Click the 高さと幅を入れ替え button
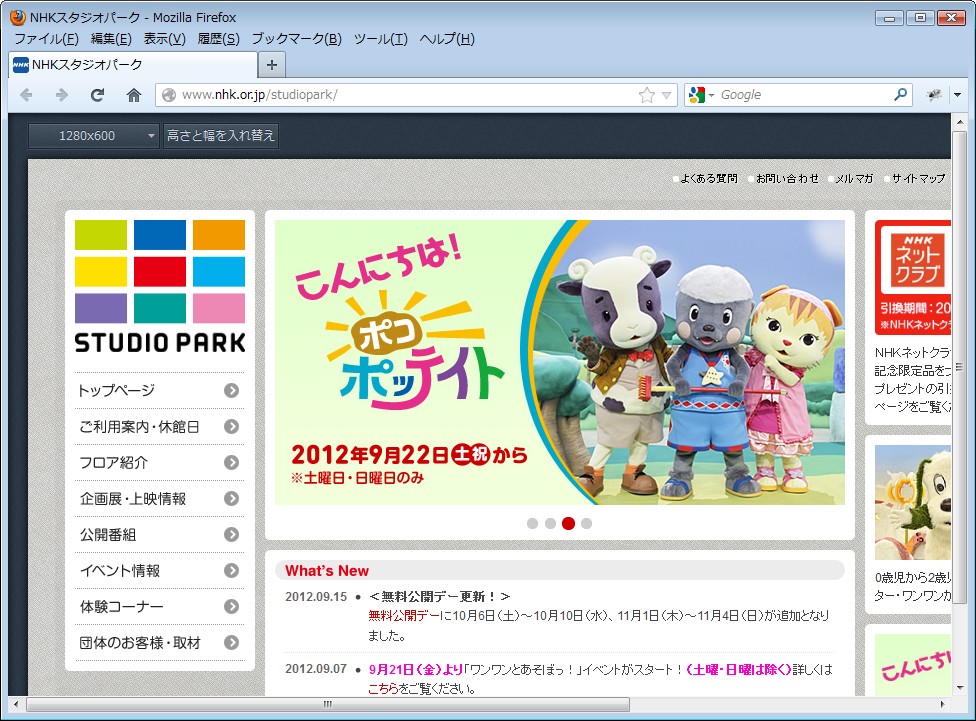Screen dimensions: 976x721 pos(220,136)
